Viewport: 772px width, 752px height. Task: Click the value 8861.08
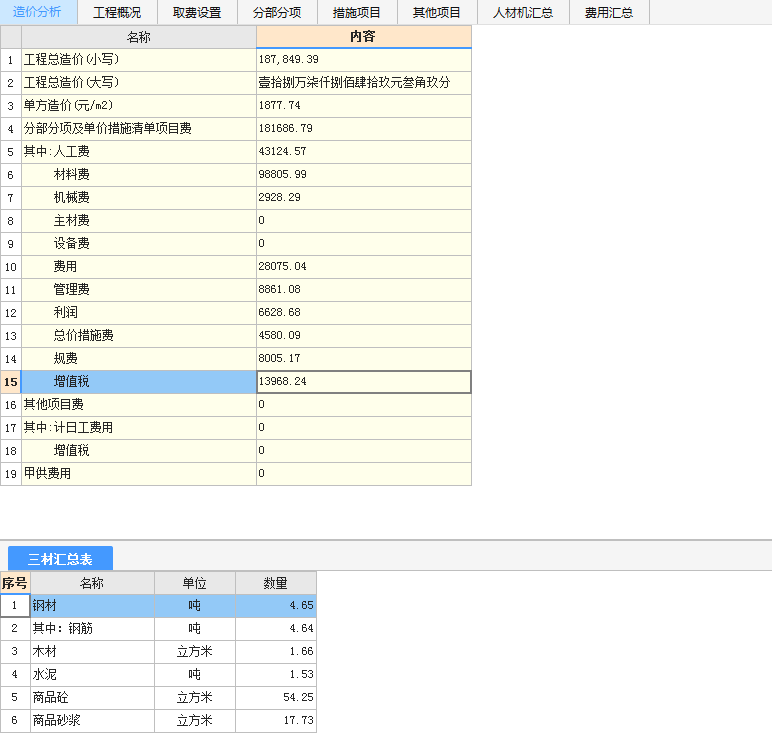coord(363,290)
